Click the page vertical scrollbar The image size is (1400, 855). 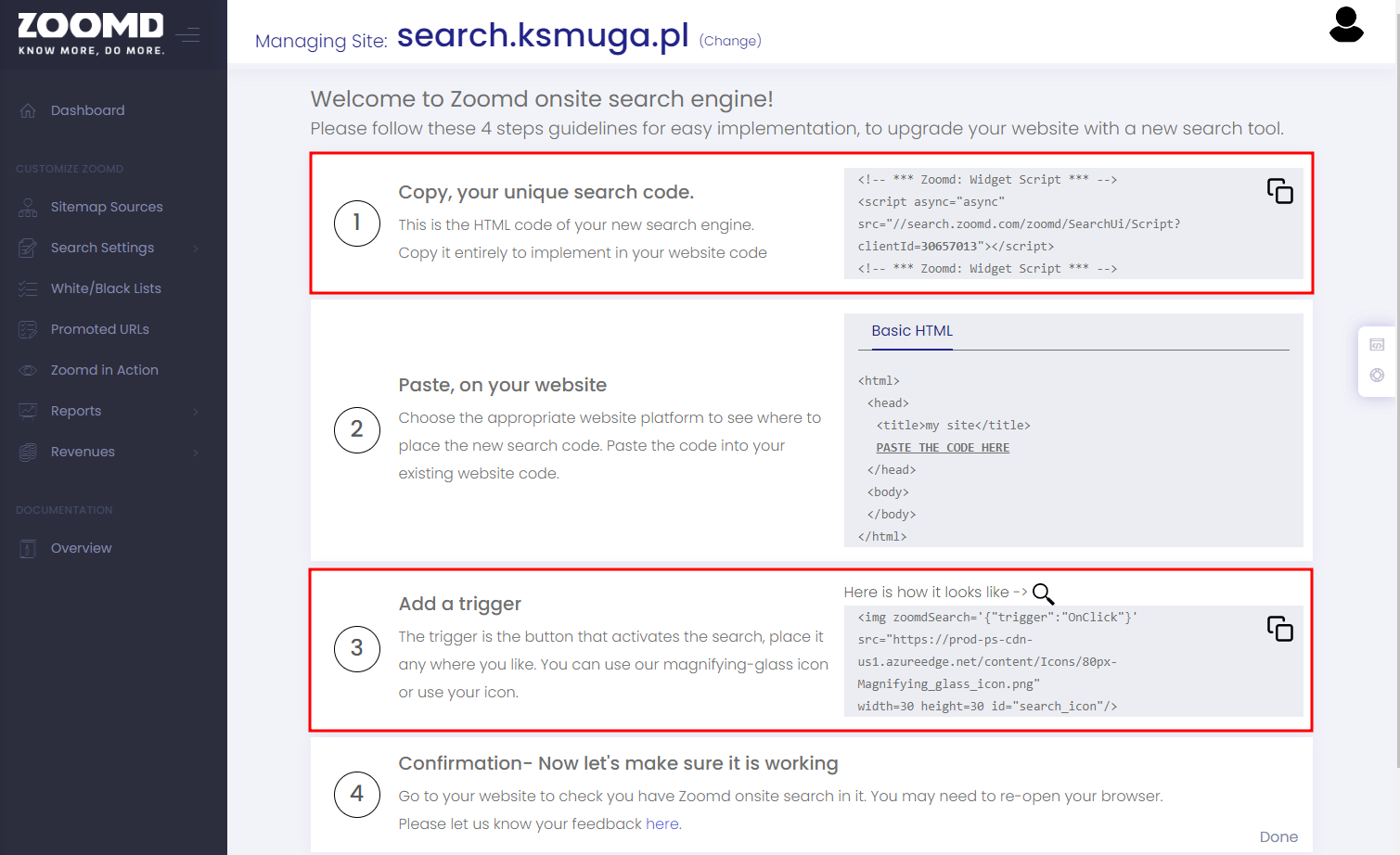click(1397, 384)
